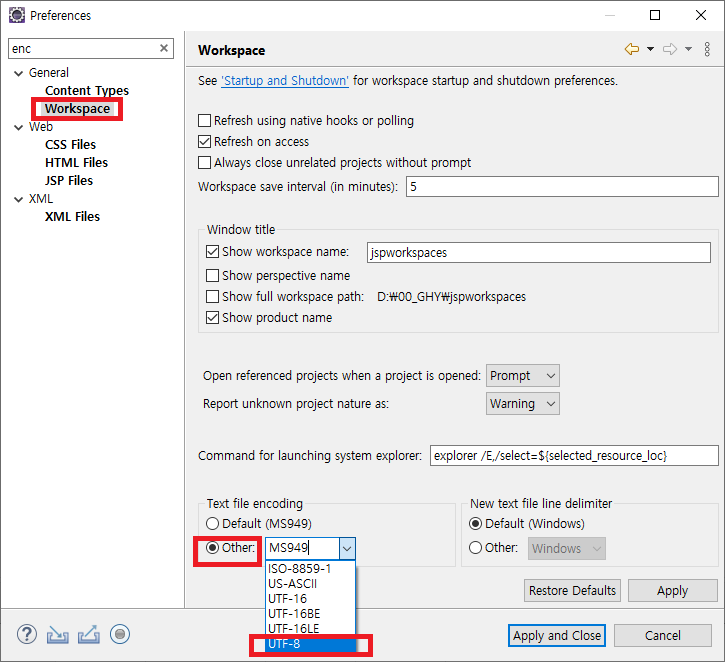Screen dimensions: 725x662
Task: Enable Always close unrelated projects without prompt
Action: pos(204,163)
